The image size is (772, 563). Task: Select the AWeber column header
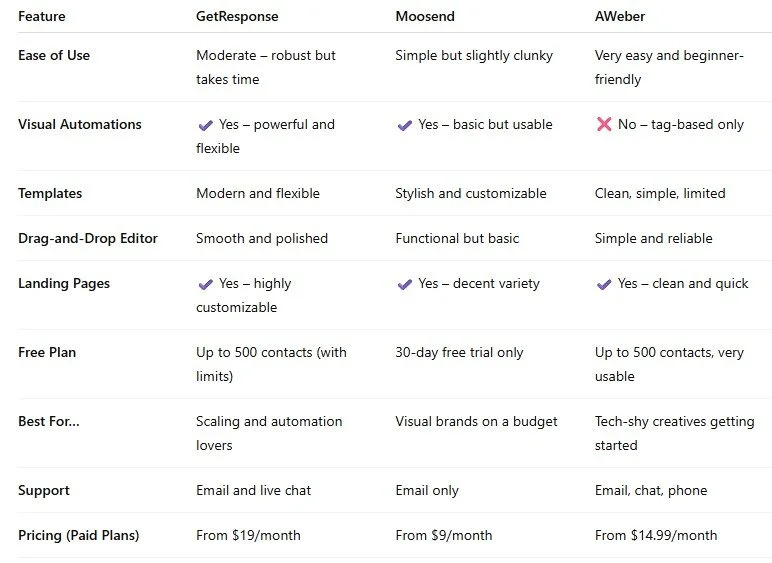[620, 17]
